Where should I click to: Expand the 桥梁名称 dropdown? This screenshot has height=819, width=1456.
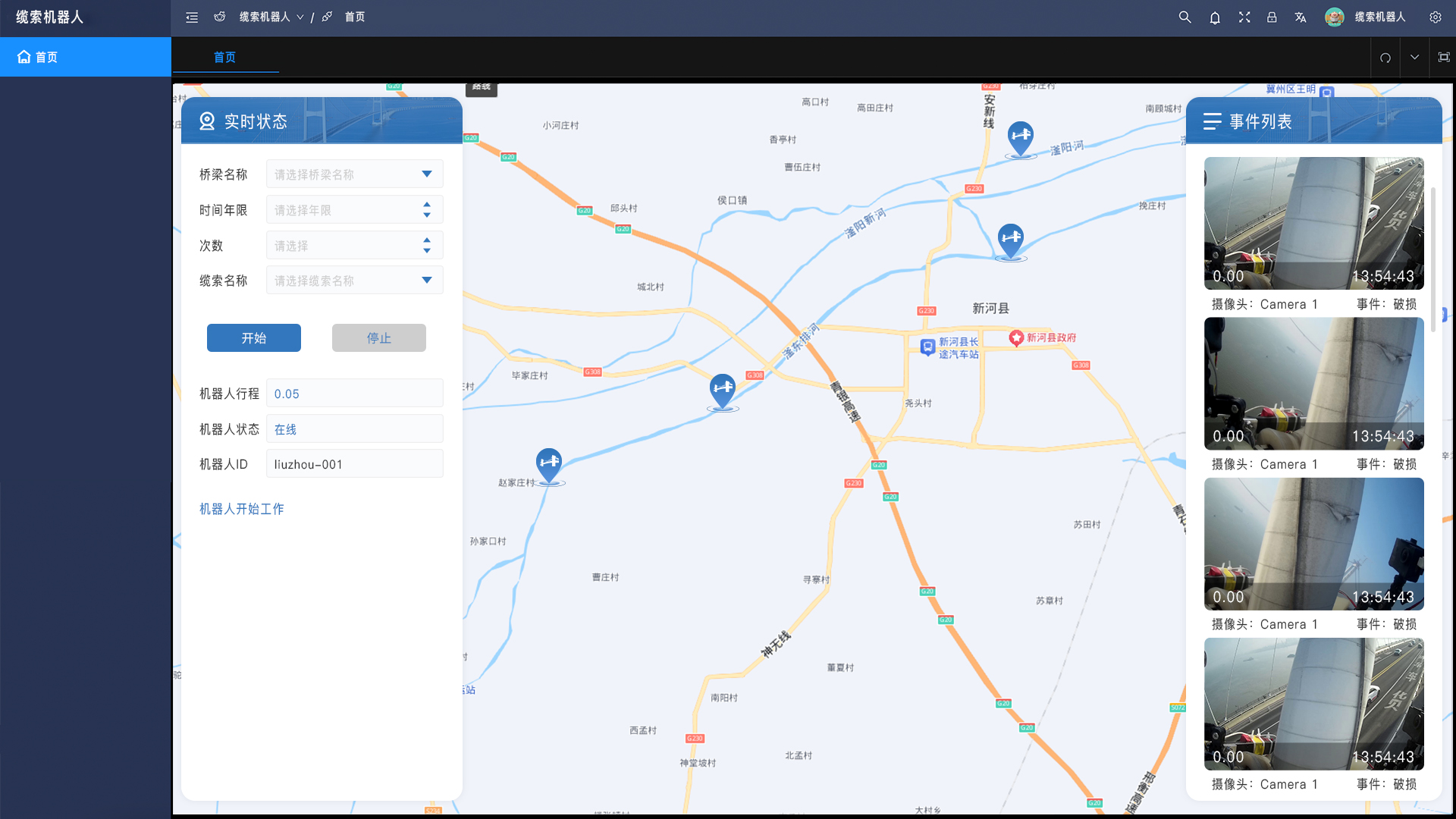(x=354, y=174)
